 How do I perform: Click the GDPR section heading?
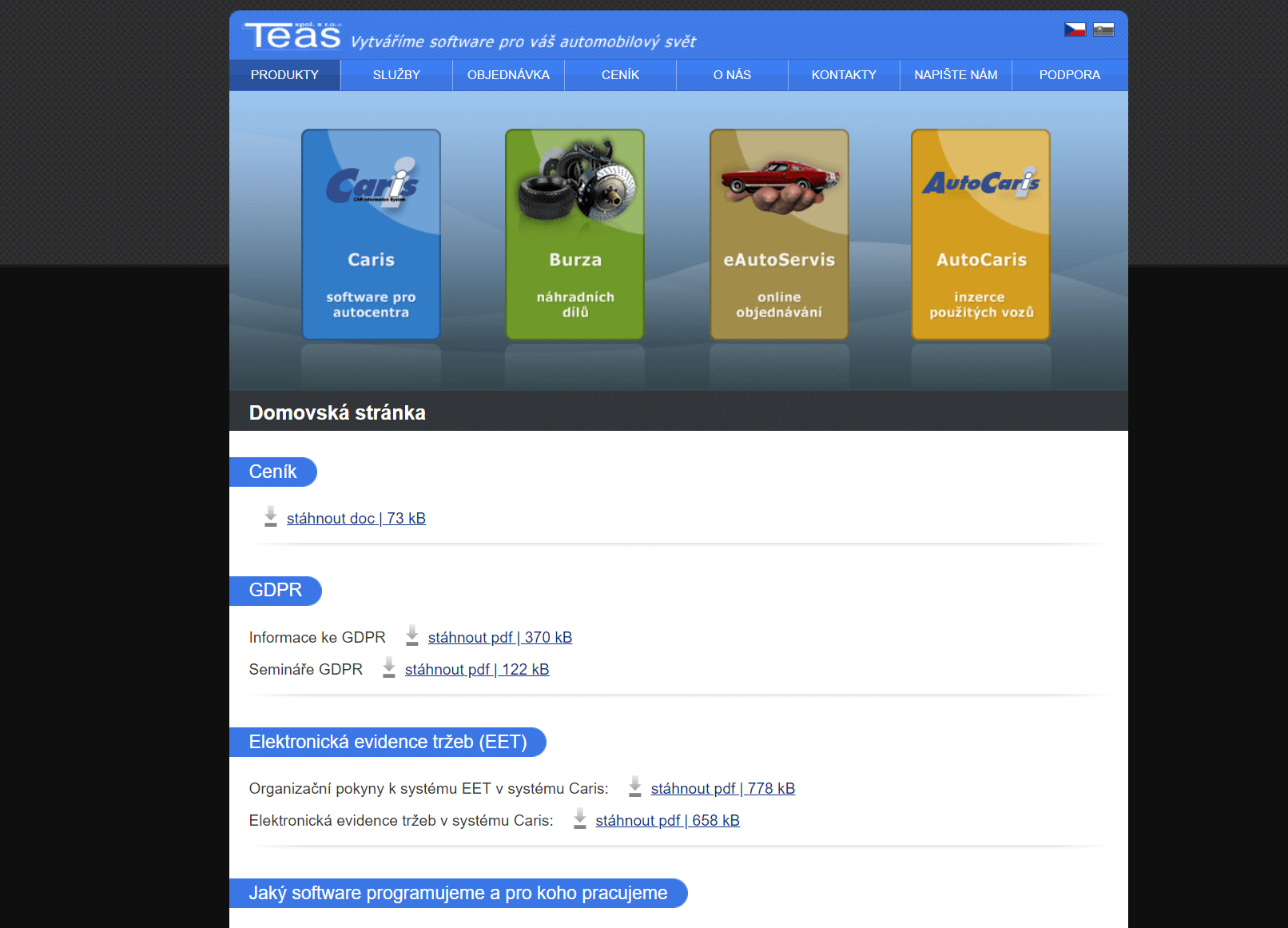pos(276,590)
